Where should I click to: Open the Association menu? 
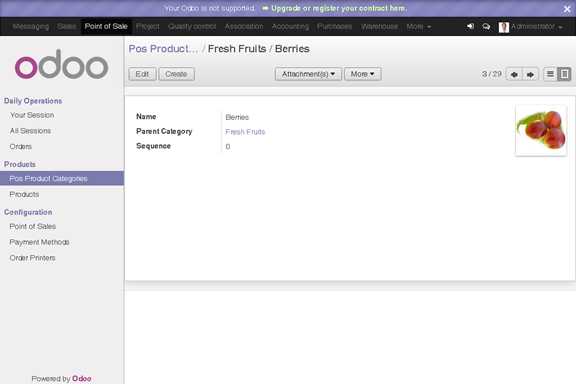244,26
